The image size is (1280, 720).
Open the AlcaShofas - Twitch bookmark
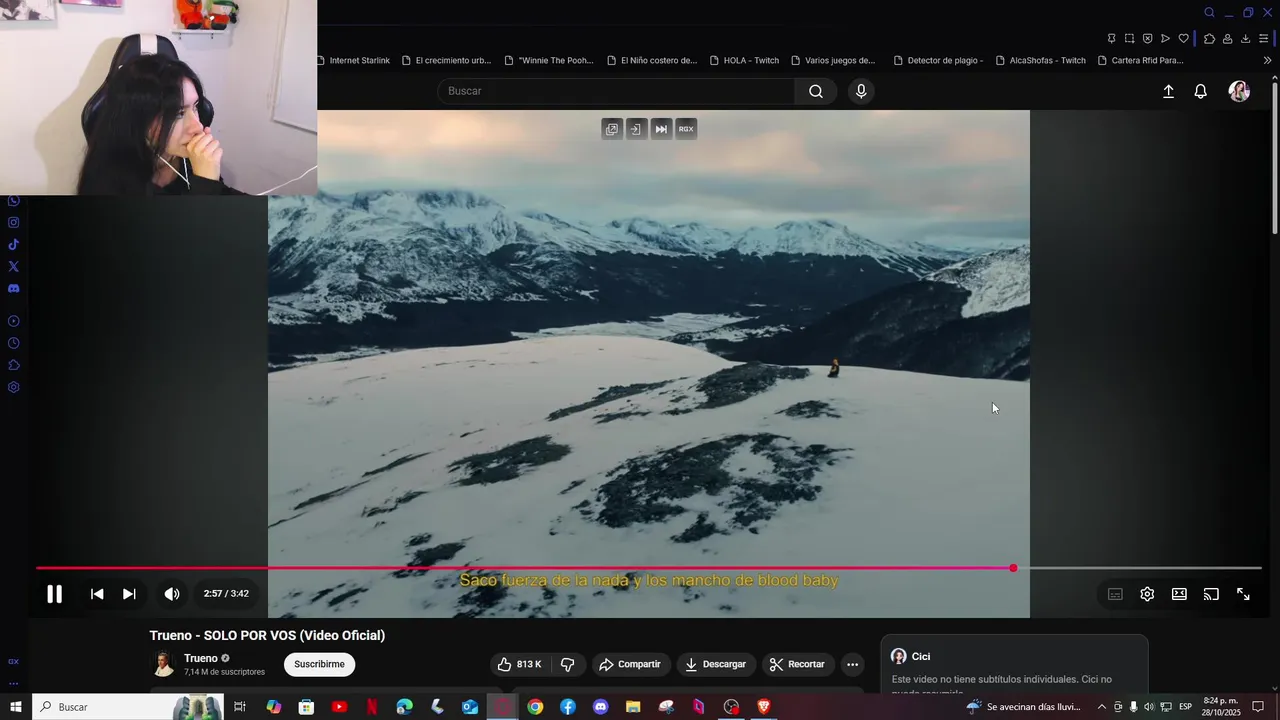[x=1040, y=60]
